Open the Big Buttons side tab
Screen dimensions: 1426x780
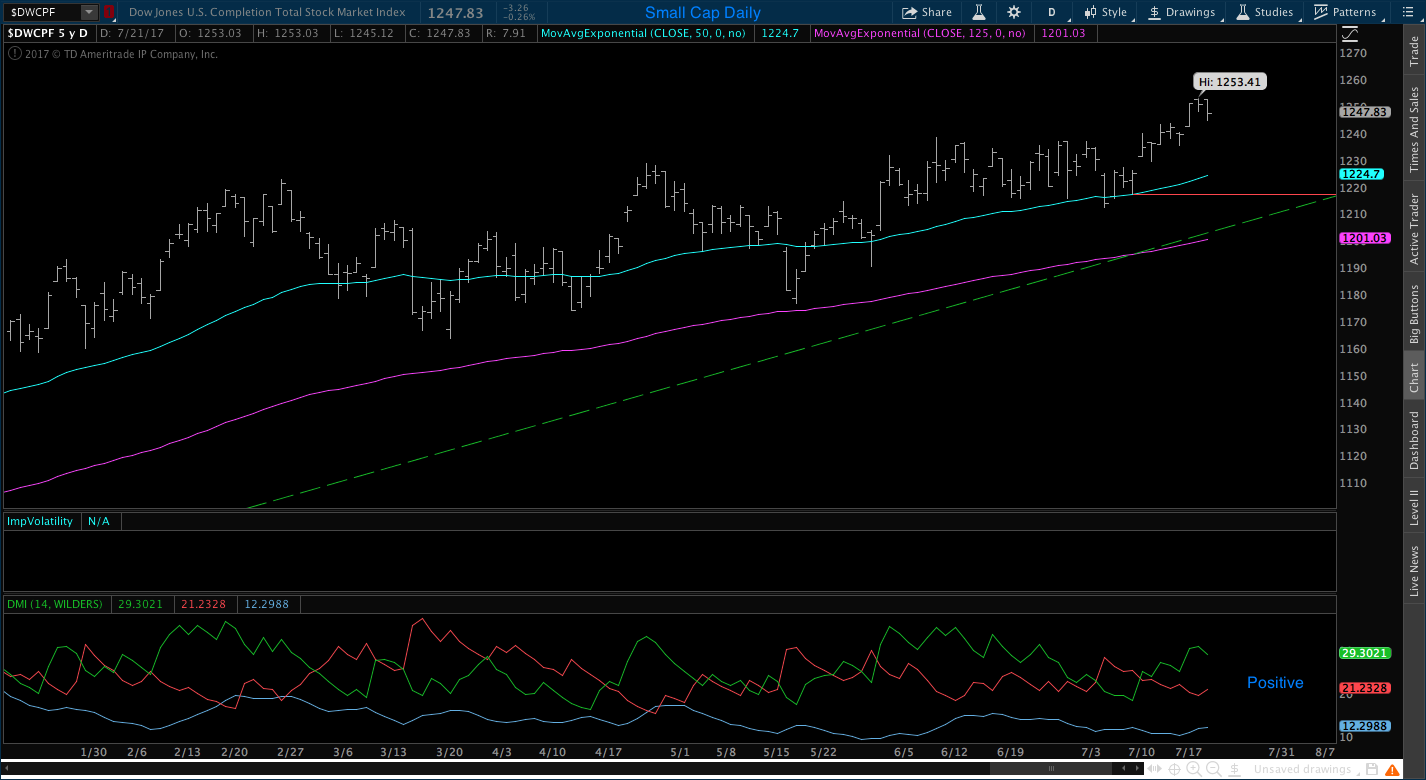(x=1414, y=314)
